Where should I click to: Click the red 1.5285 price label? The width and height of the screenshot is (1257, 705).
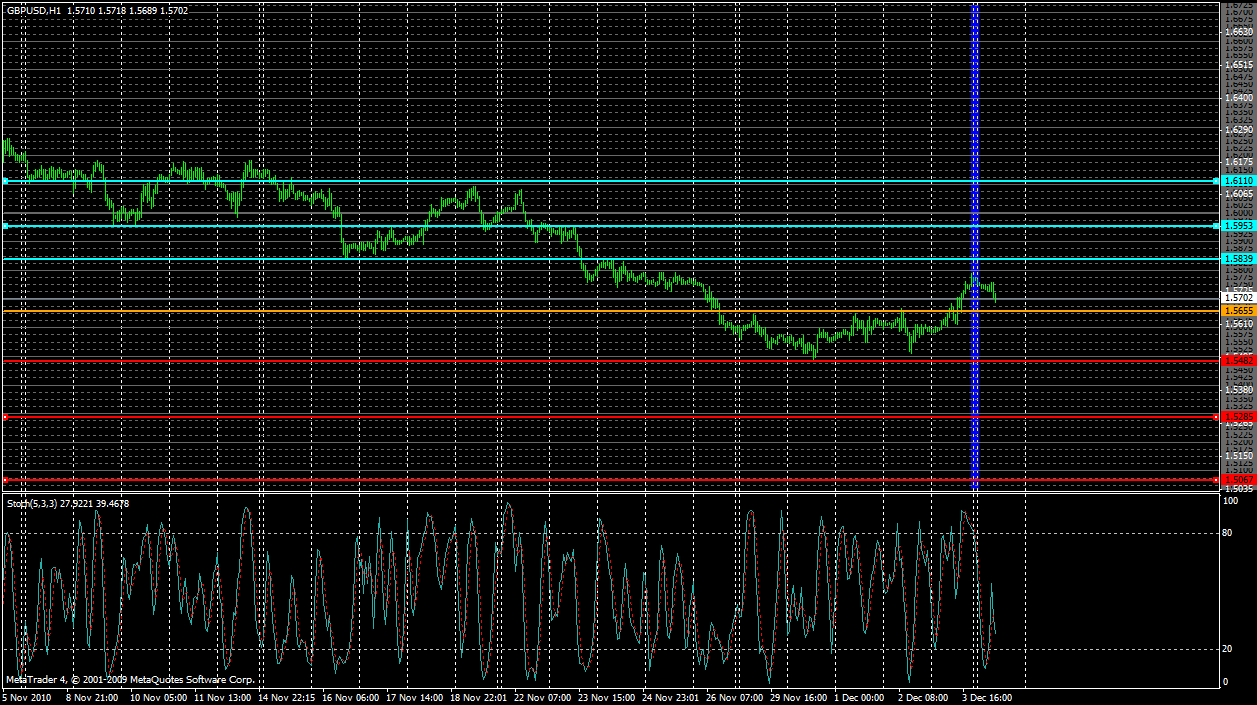pyautogui.click(x=1238, y=416)
